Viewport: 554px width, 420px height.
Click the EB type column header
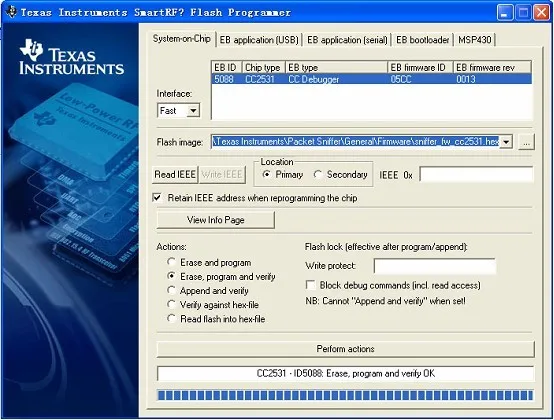tap(336, 67)
